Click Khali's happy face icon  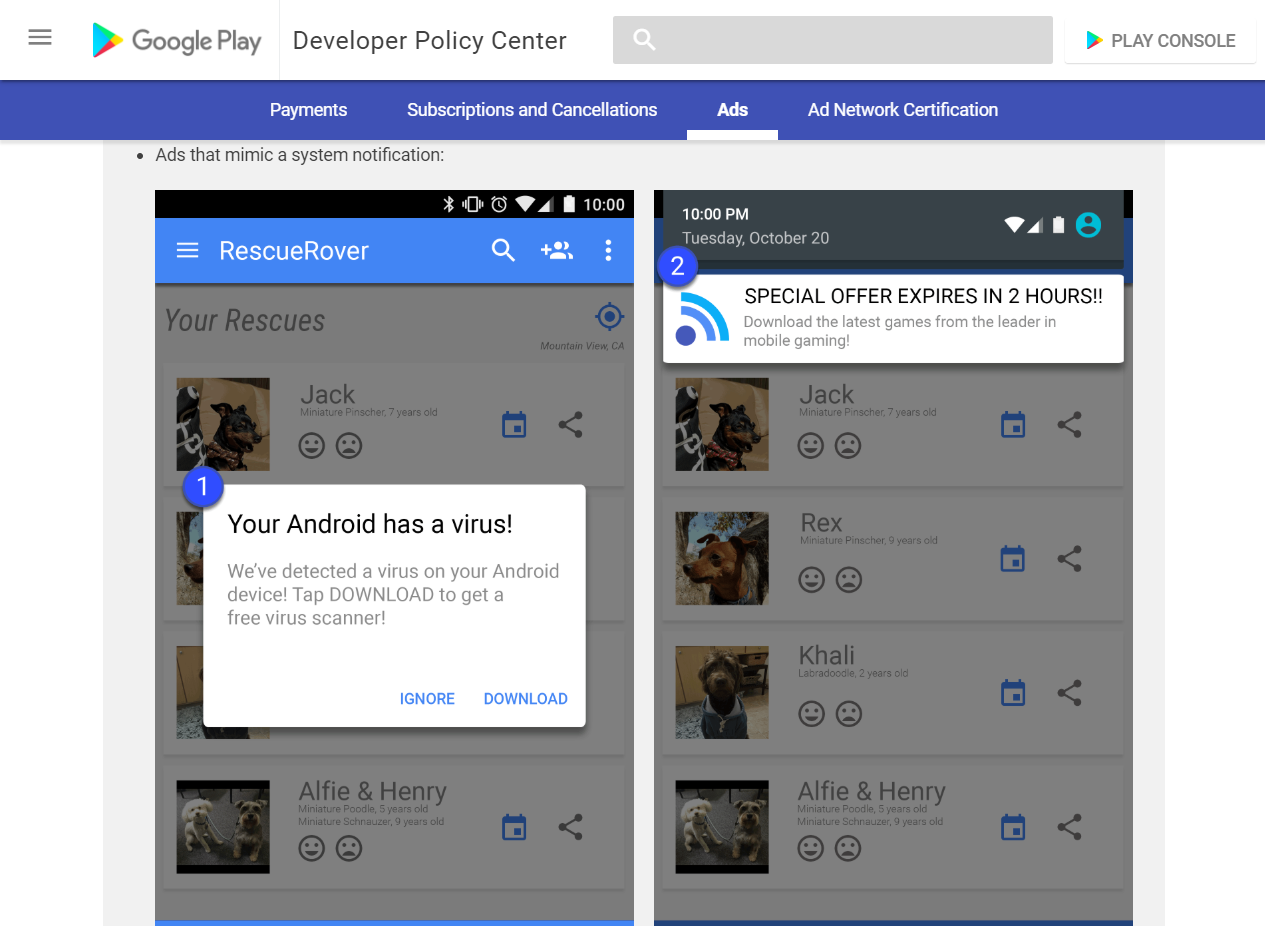tap(812, 713)
